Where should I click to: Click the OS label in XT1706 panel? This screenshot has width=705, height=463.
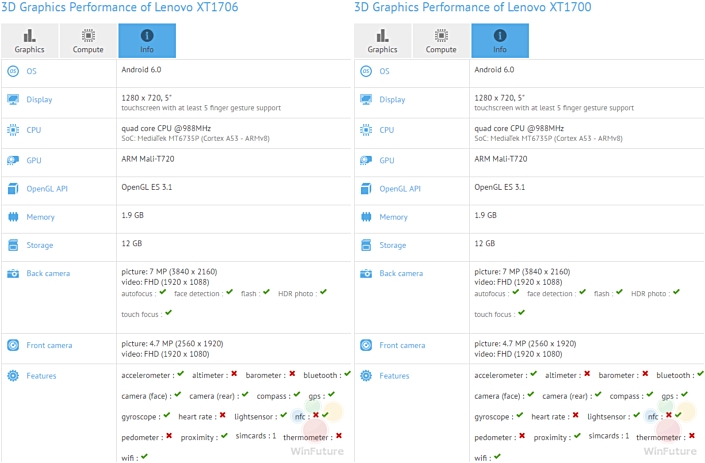[x=31, y=71]
